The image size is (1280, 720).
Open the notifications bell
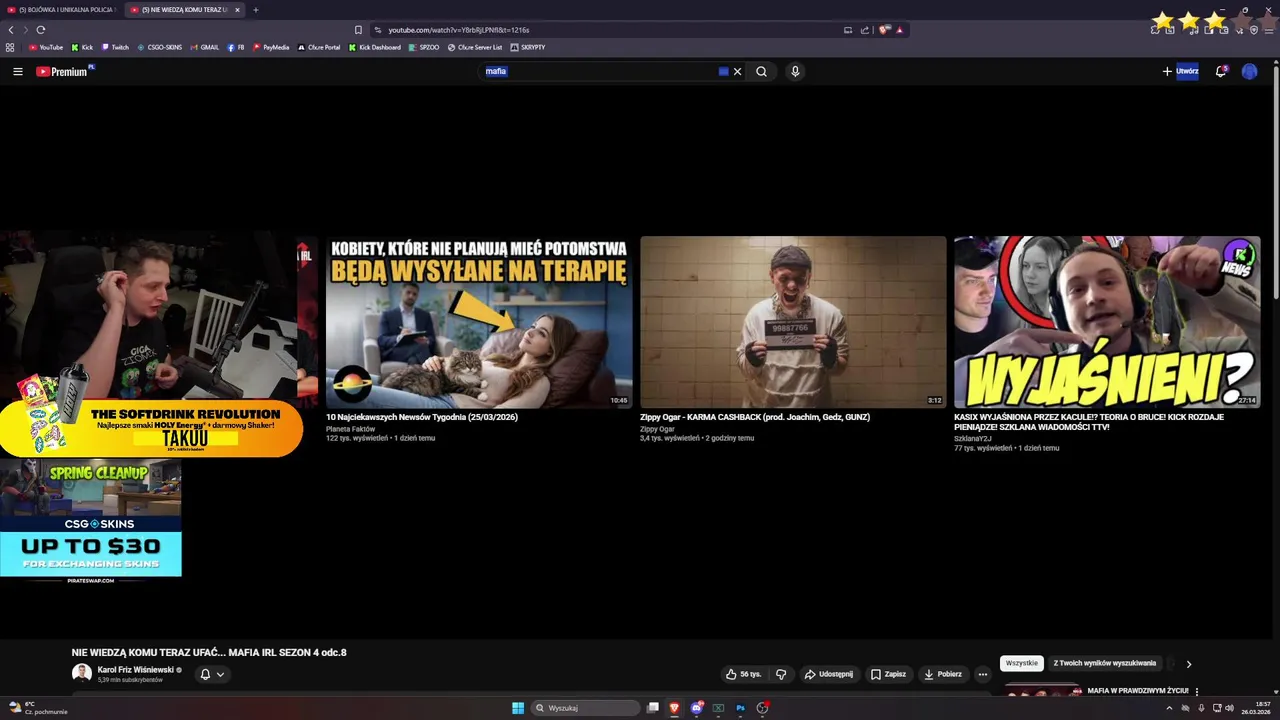pos(1221,71)
